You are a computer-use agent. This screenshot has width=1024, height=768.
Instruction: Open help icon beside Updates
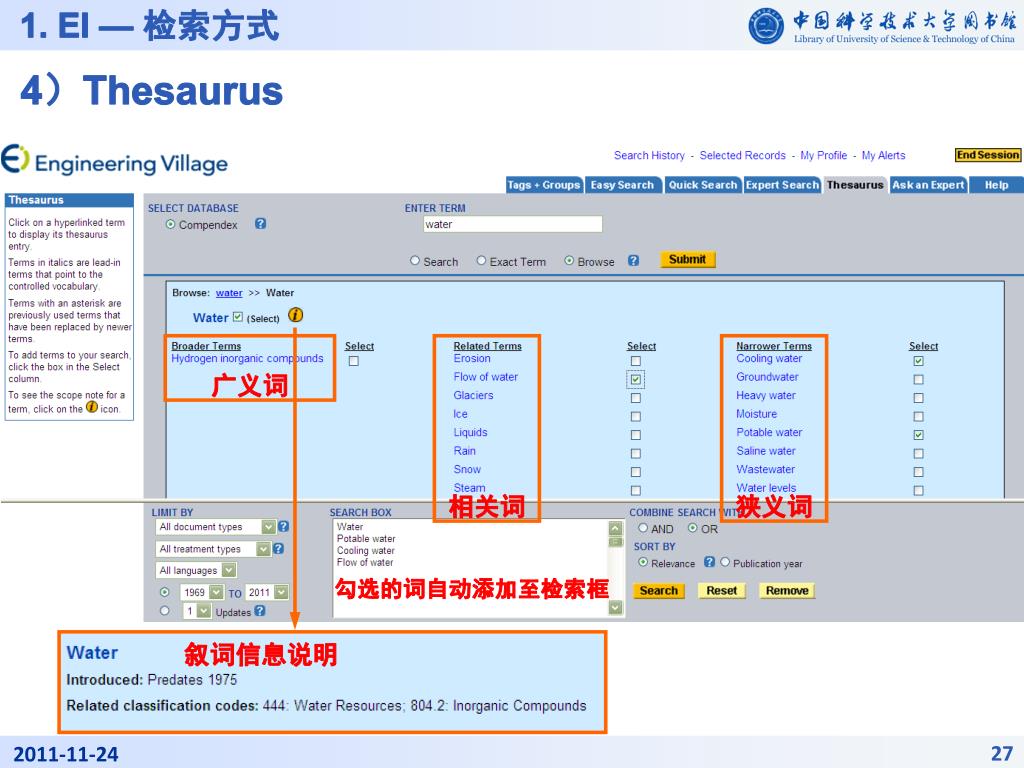coord(259,611)
